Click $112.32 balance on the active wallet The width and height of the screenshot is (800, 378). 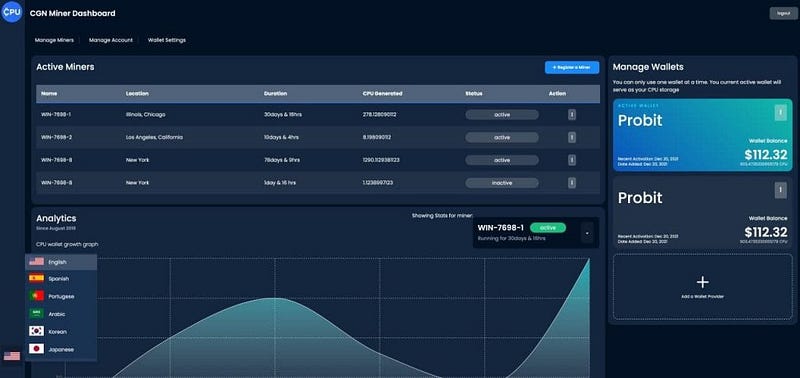pos(765,155)
